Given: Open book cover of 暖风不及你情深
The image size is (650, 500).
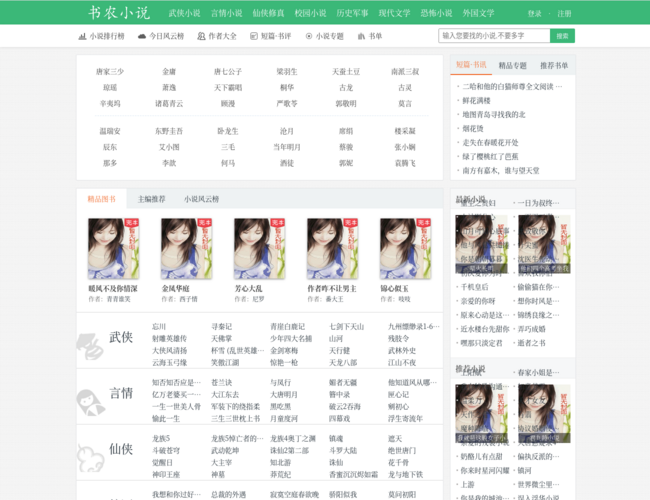Looking at the screenshot, I should tap(113, 249).
